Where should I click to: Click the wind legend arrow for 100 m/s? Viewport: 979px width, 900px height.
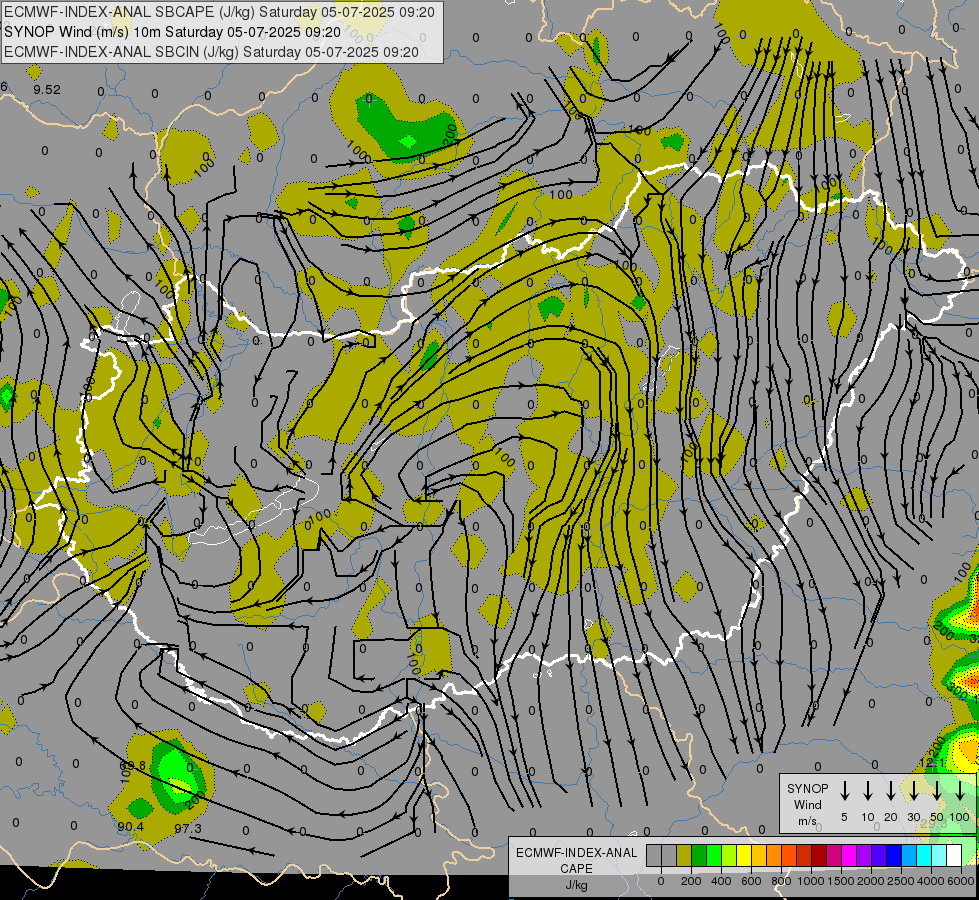(x=960, y=790)
